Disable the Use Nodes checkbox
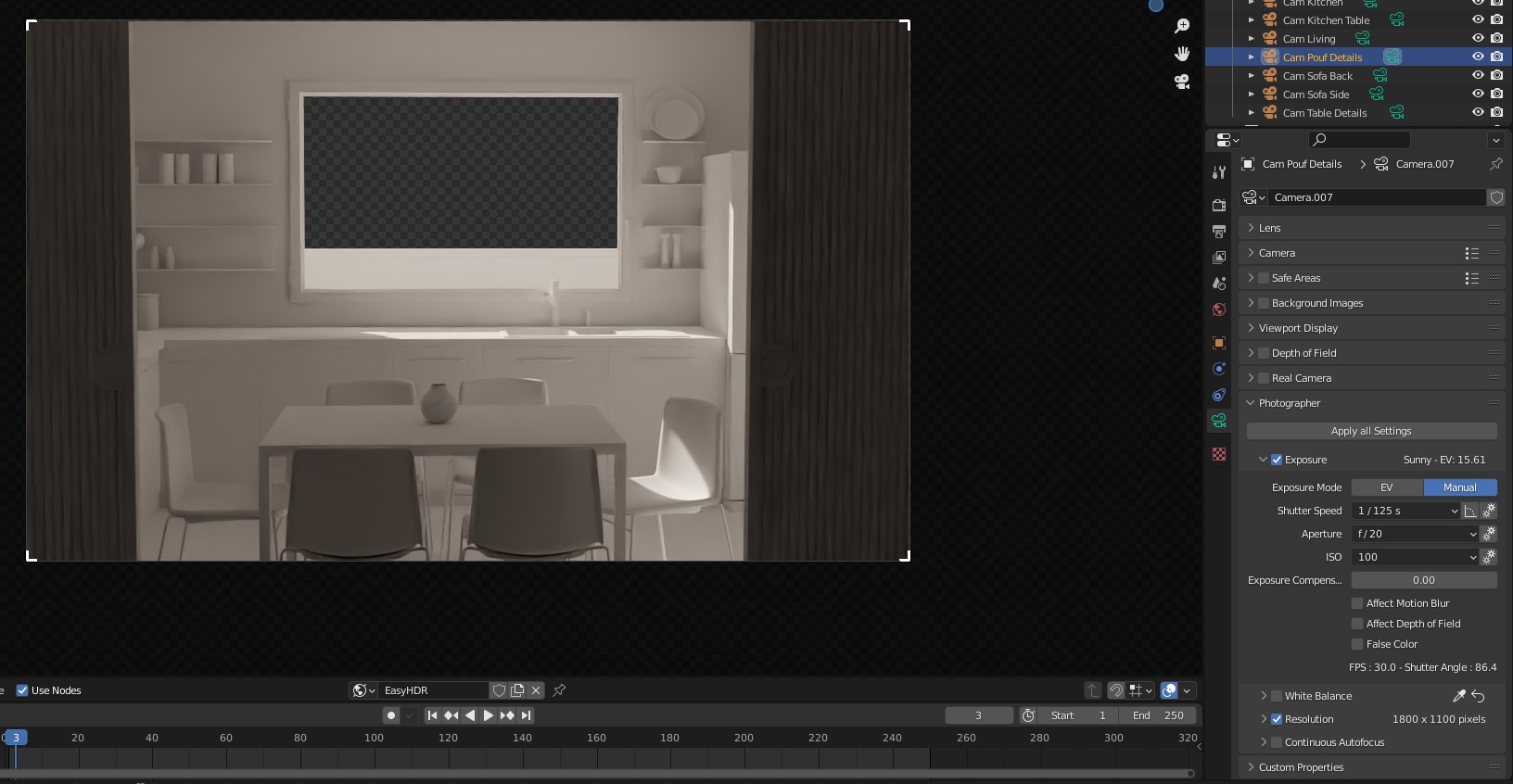Image resolution: width=1513 pixels, height=784 pixels. 22,690
